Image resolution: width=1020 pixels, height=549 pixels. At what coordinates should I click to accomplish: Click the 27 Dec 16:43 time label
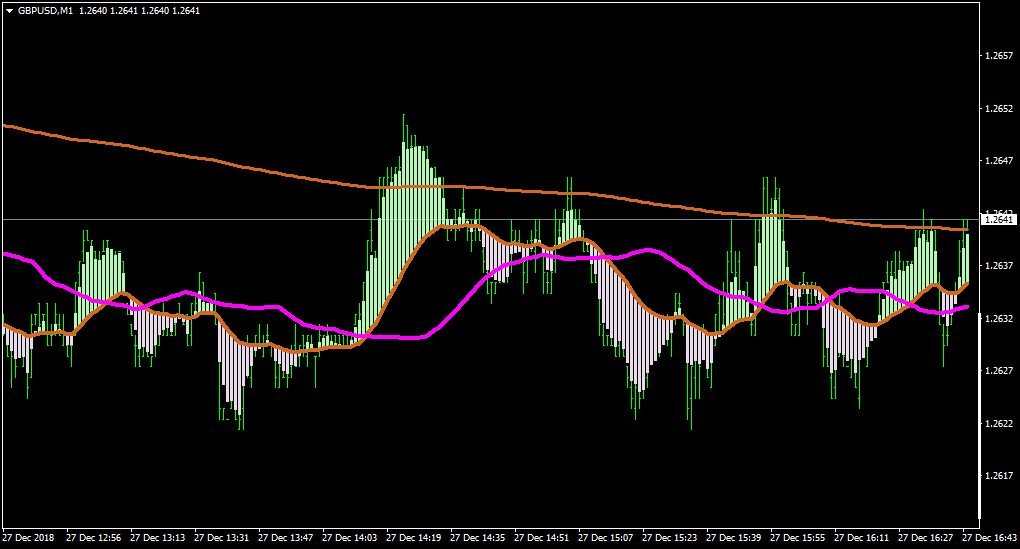[989, 538]
